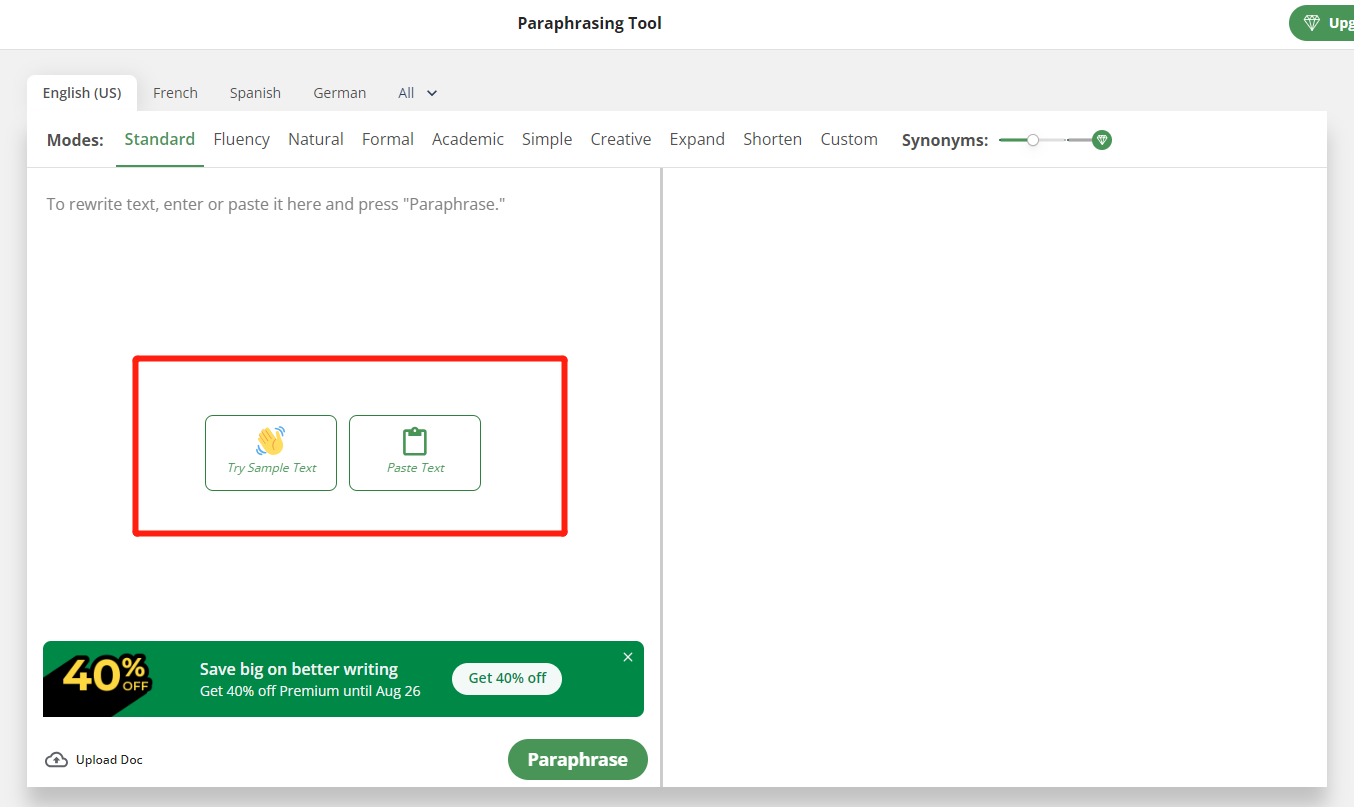The height and width of the screenshot is (807, 1354).
Task: Click the waving hand Try Sample Text button
Action: coord(271,453)
